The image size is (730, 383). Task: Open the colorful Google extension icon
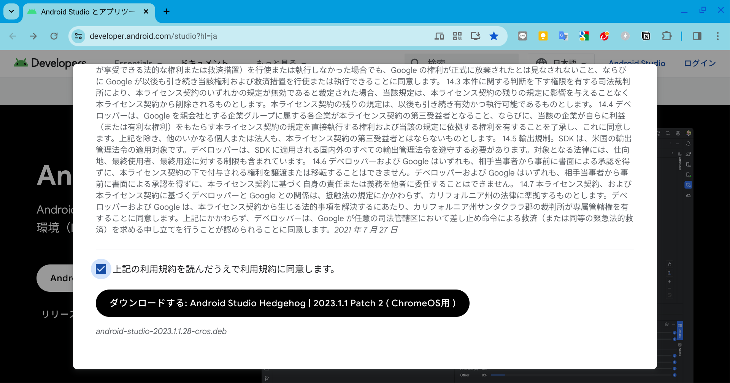584,36
